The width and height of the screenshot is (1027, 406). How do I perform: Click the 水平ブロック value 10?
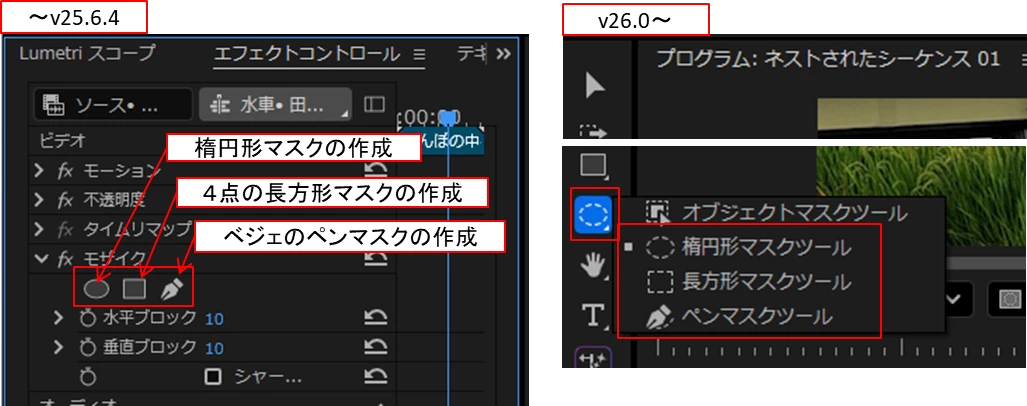pos(214,319)
